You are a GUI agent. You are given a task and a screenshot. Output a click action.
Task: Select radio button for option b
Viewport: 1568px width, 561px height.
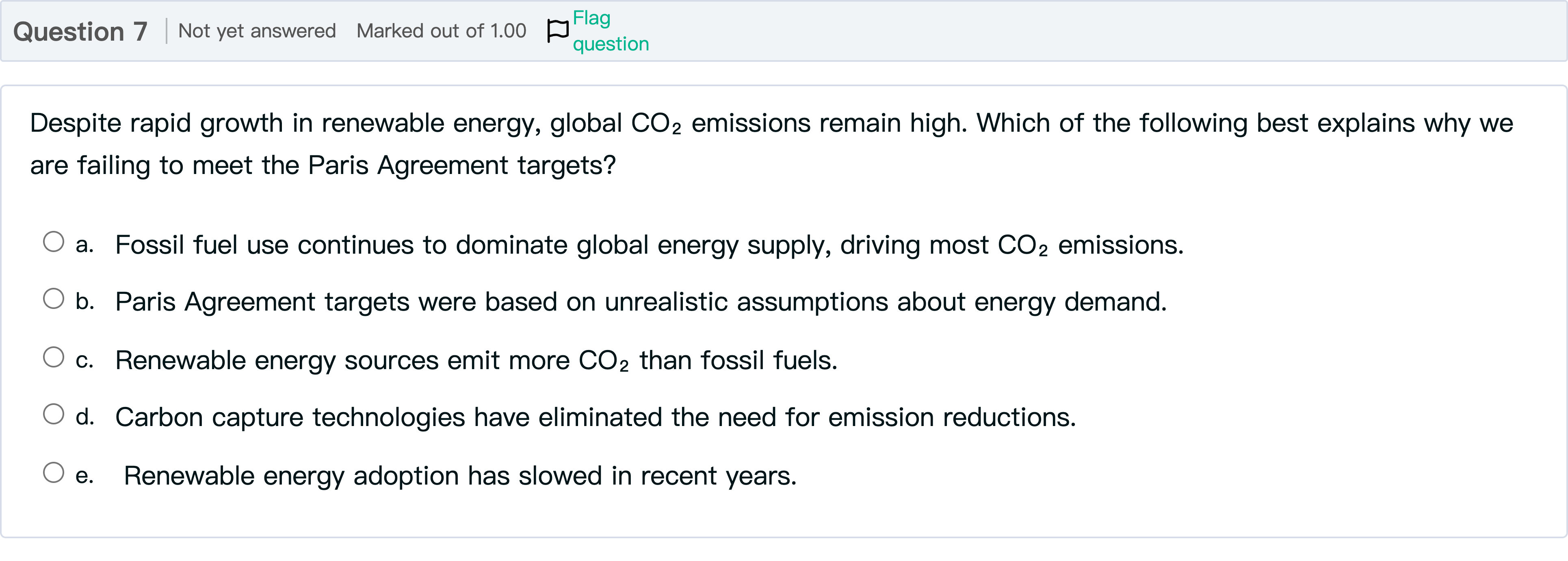click(x=54, y=298)
